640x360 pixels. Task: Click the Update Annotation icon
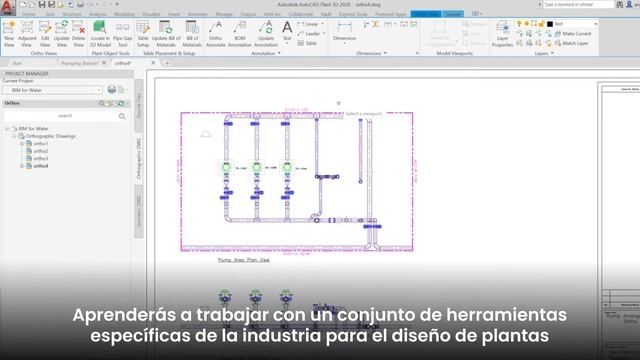(x=266, y=34)
